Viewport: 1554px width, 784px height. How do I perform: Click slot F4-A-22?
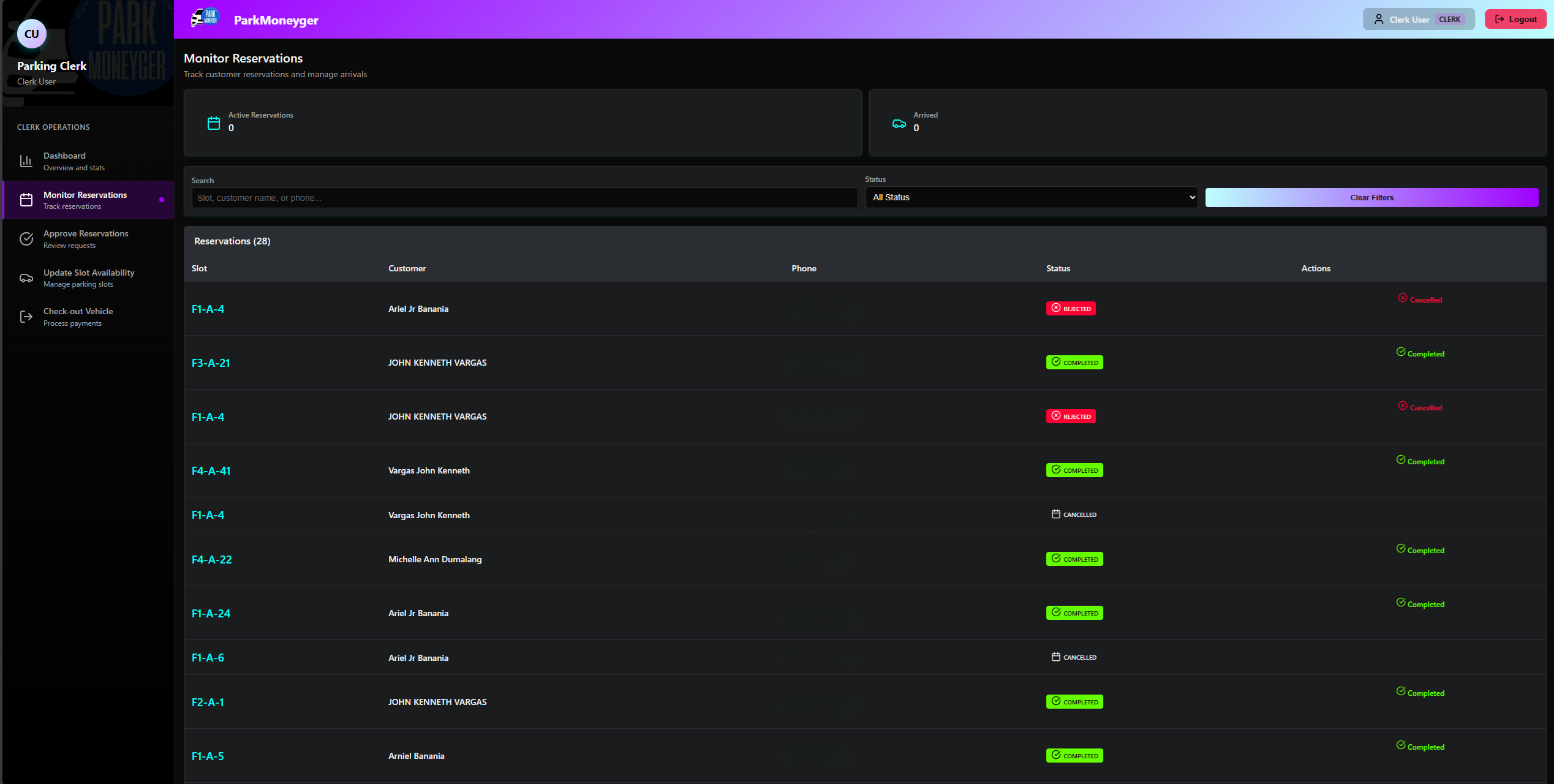pyautogui.click(x=212, y=559)
